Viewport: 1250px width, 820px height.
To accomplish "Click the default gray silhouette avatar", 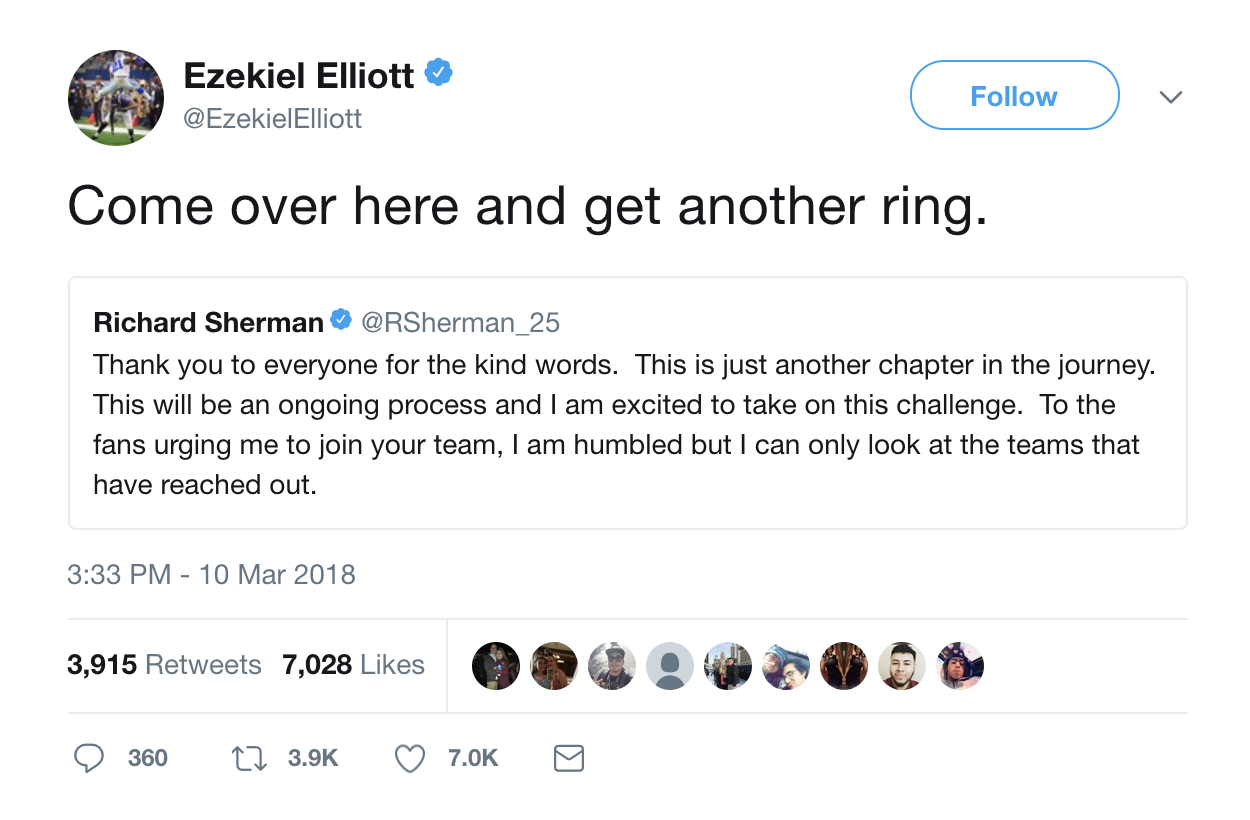I will [670, 666].
